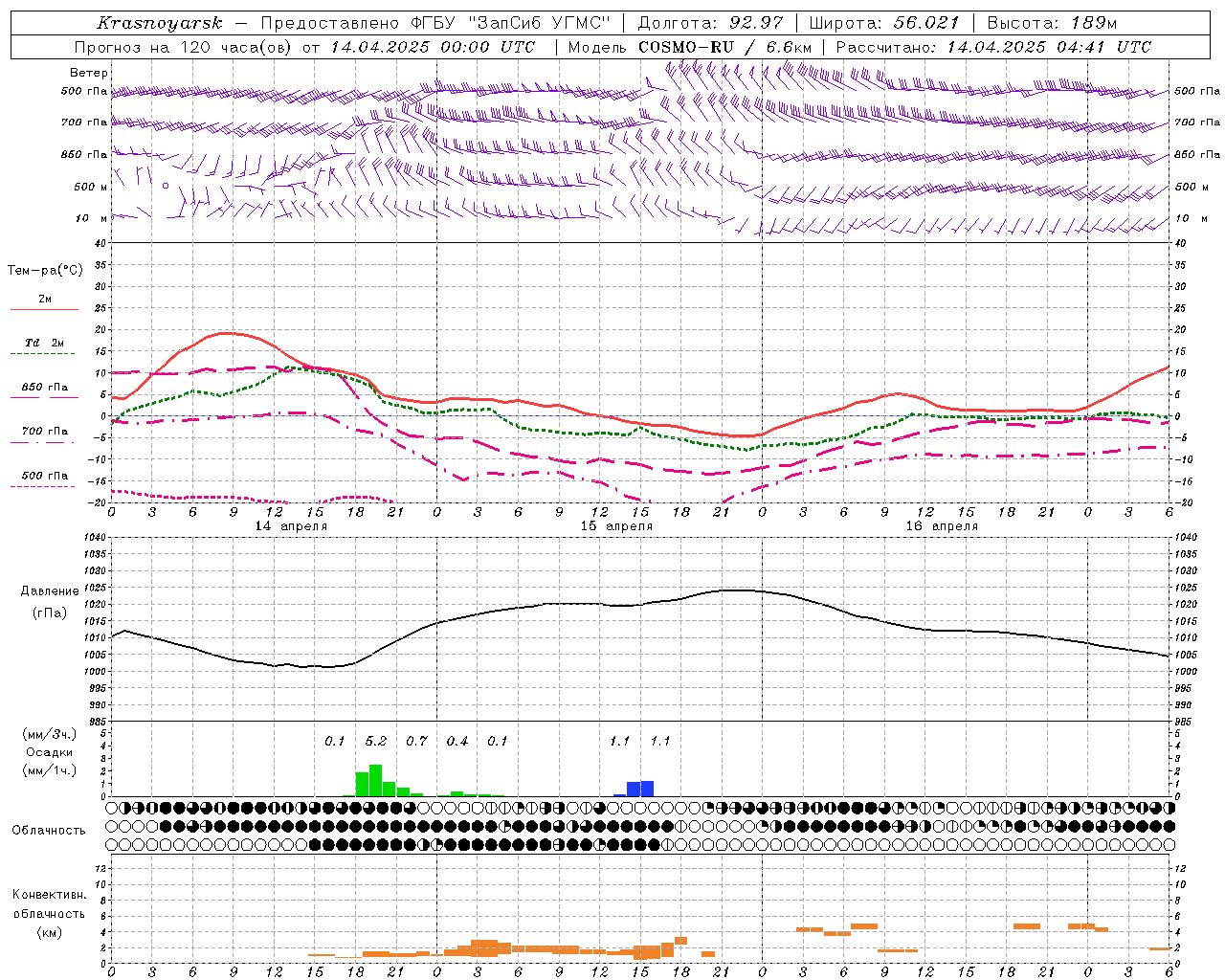The image size is (1225, 980).
Task: Click the '0.7' precipitation amount value
Action: 416,741
